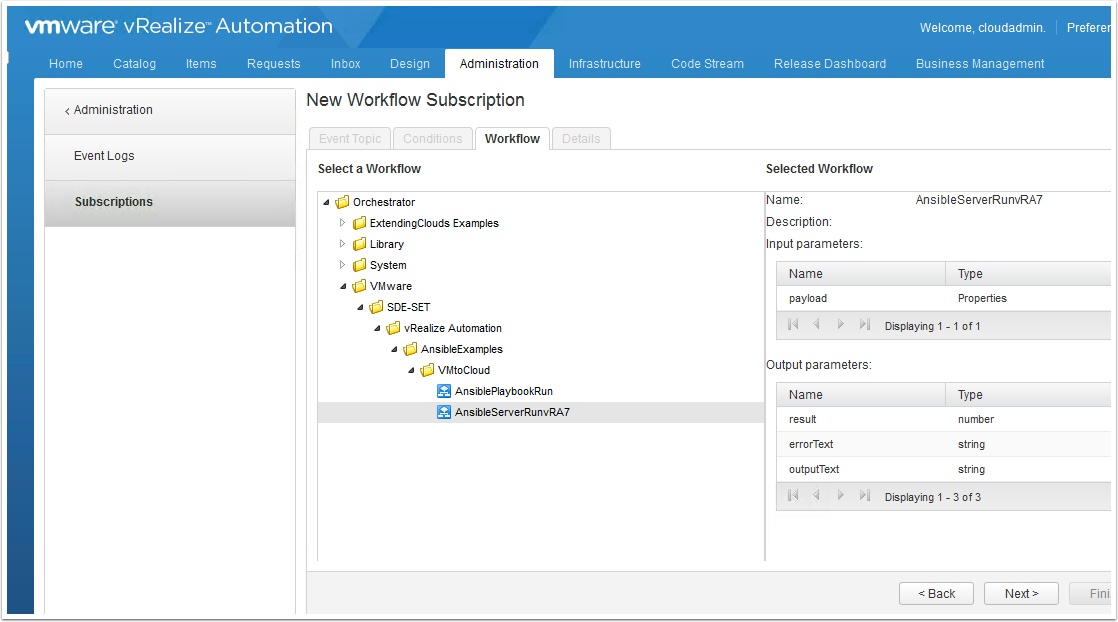
Task: Click the vRealize Automation folder icon
Action: tap(394, 328)
